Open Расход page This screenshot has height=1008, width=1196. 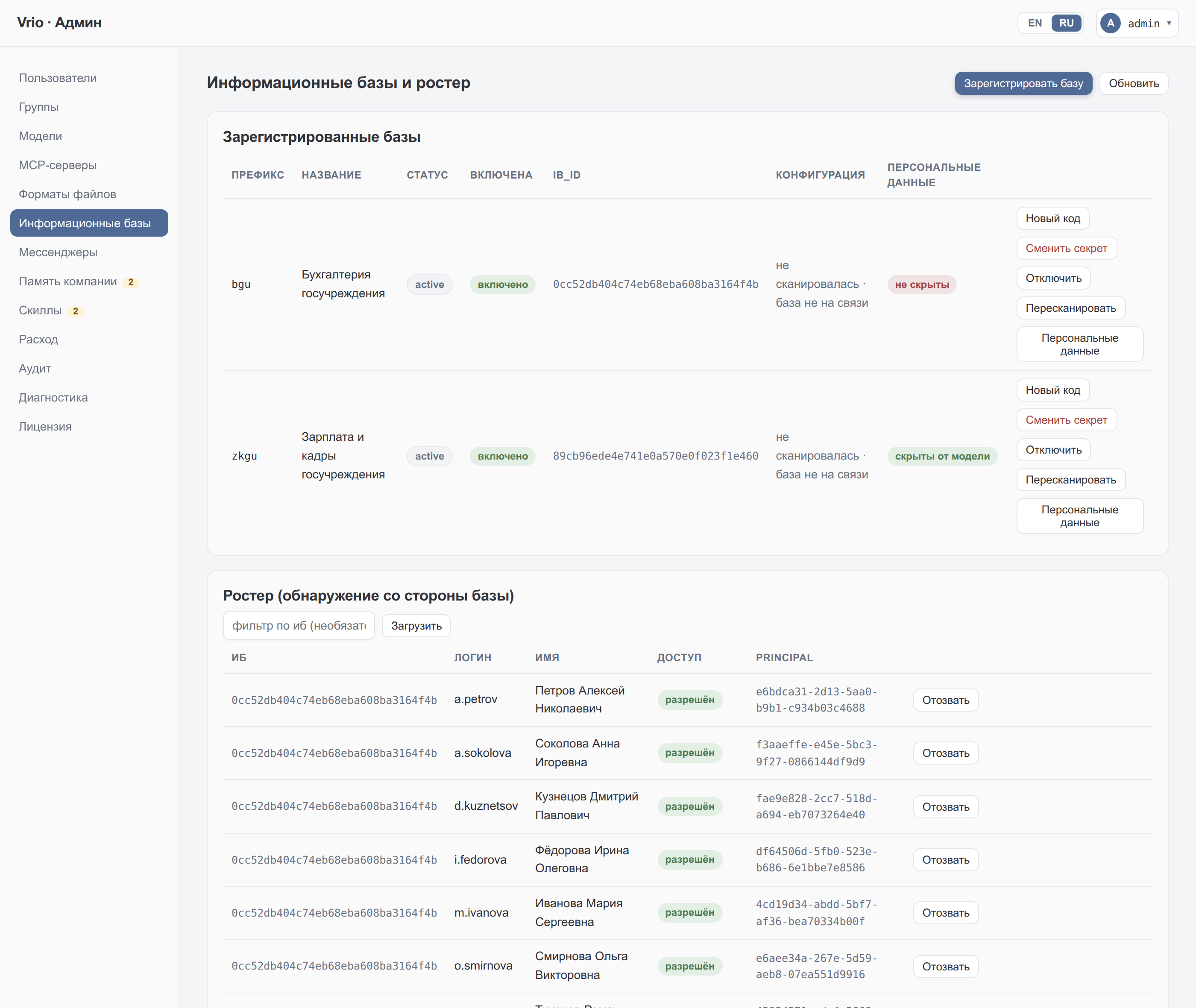pos(89,340)
